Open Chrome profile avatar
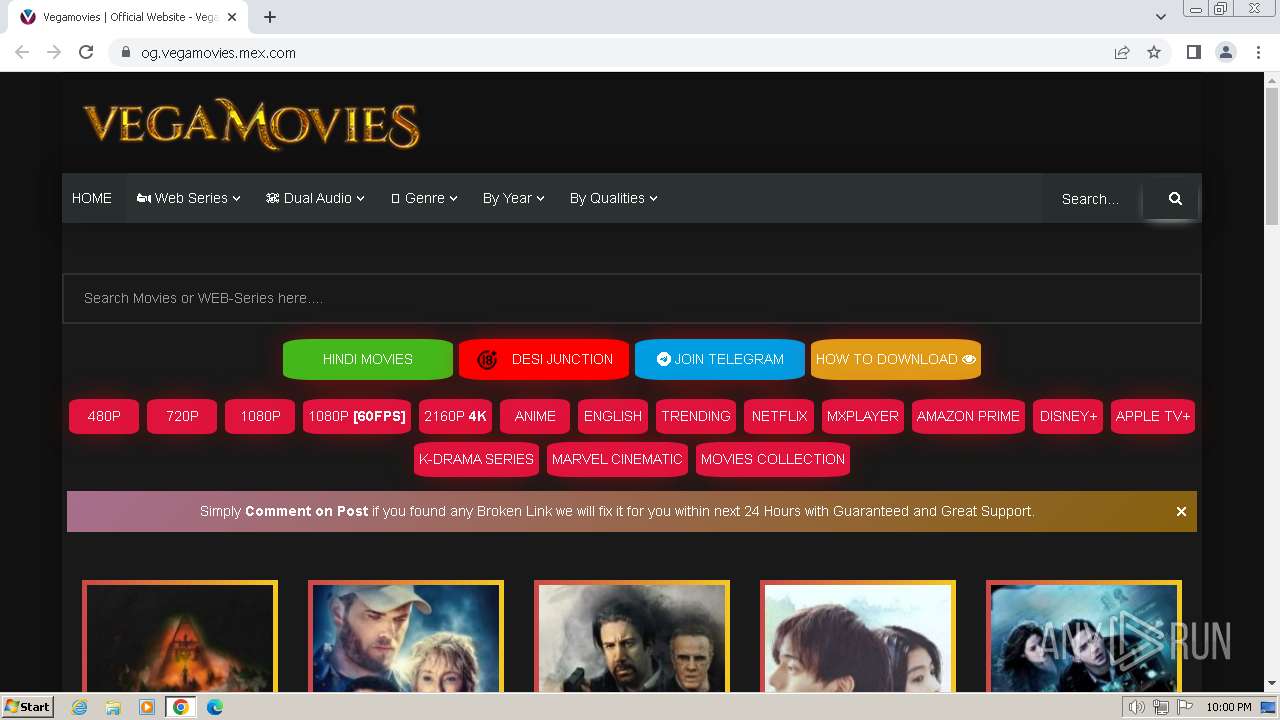 1226,52
